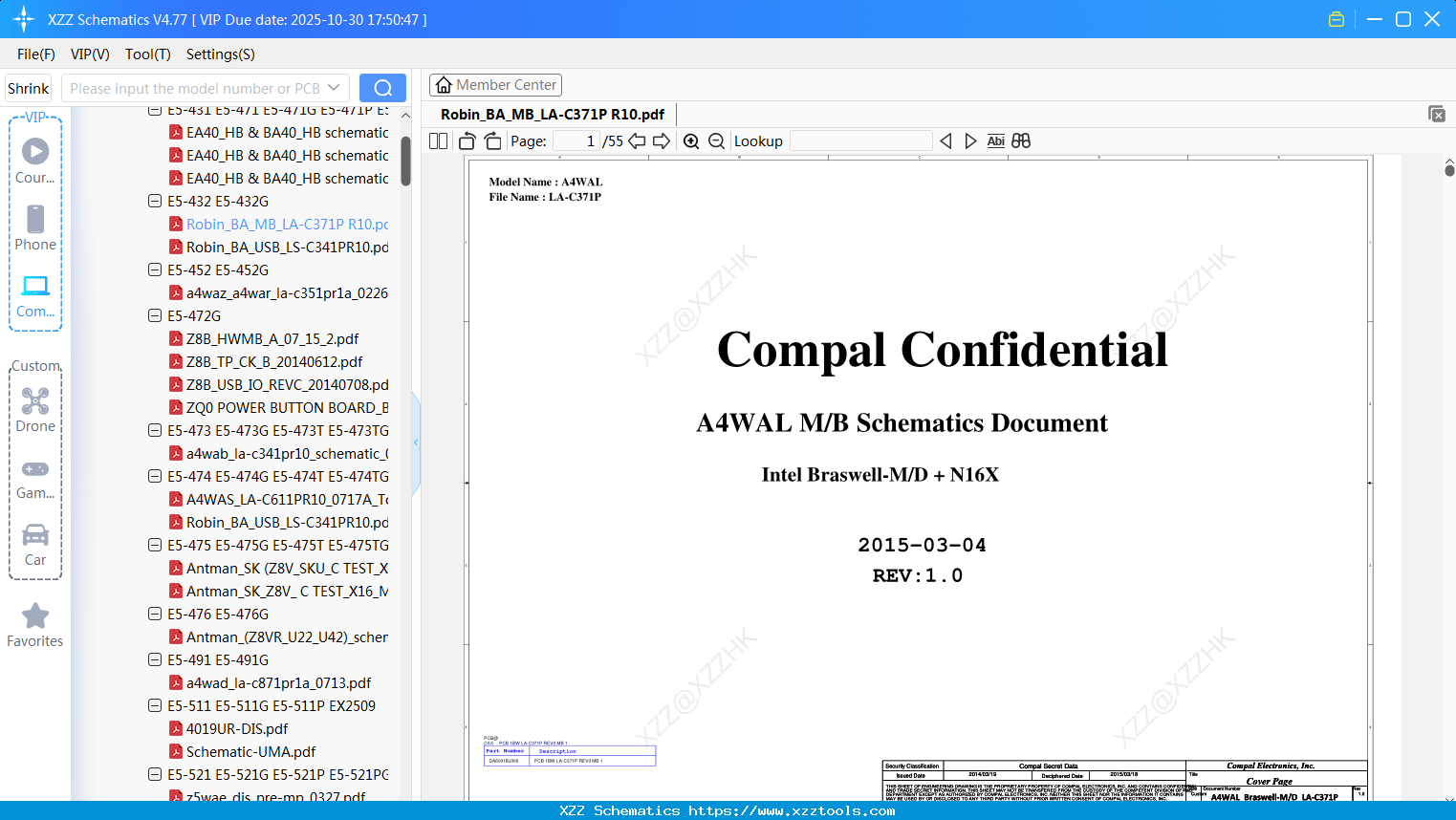This screenshot has width=1456, height=820.
Task: Click the file tree vertical scrollbar thumb
Action: pos(405,161)
